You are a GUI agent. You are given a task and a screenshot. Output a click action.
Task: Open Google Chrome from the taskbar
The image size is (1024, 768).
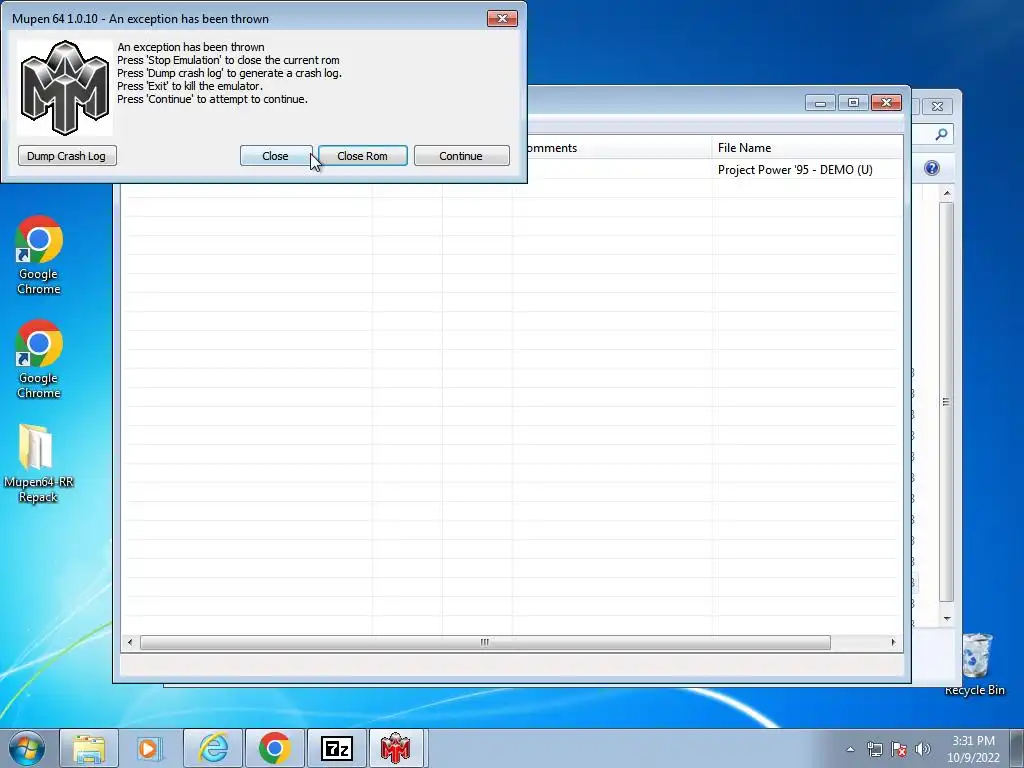274,748
